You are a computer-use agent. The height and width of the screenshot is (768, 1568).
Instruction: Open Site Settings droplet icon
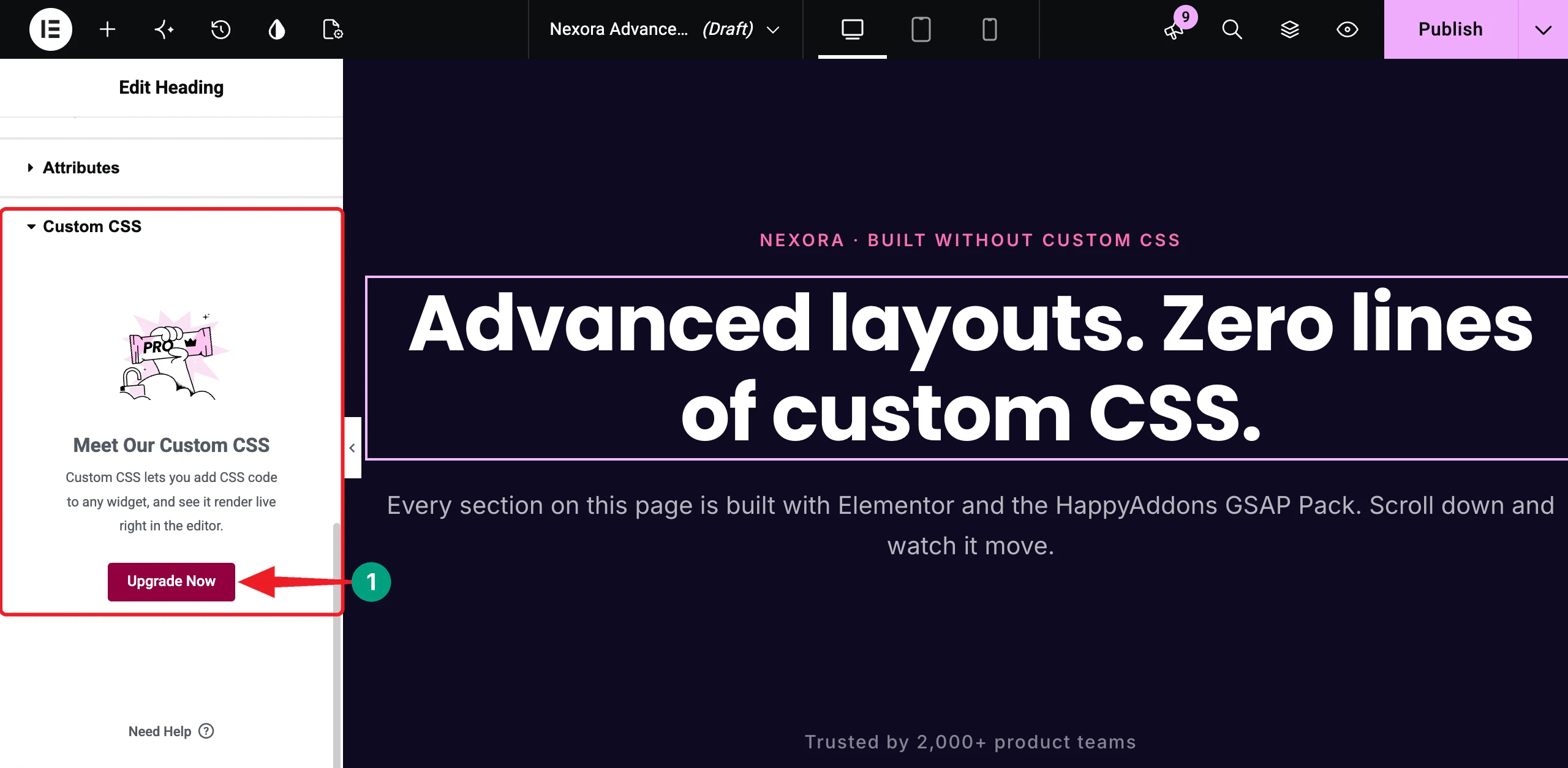coord(277,29)
